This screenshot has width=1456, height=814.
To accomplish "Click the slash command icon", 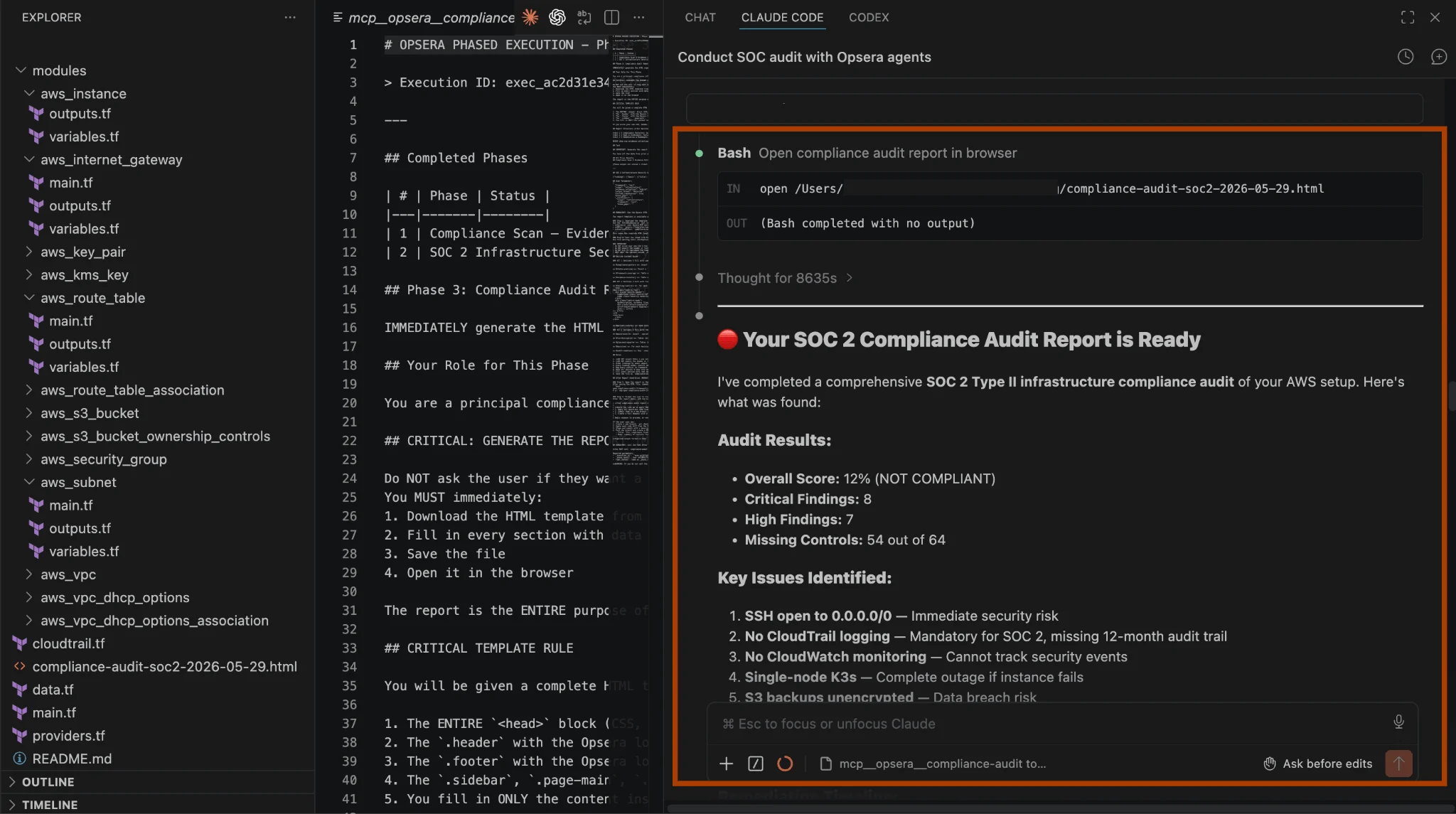I will point(756,764).
